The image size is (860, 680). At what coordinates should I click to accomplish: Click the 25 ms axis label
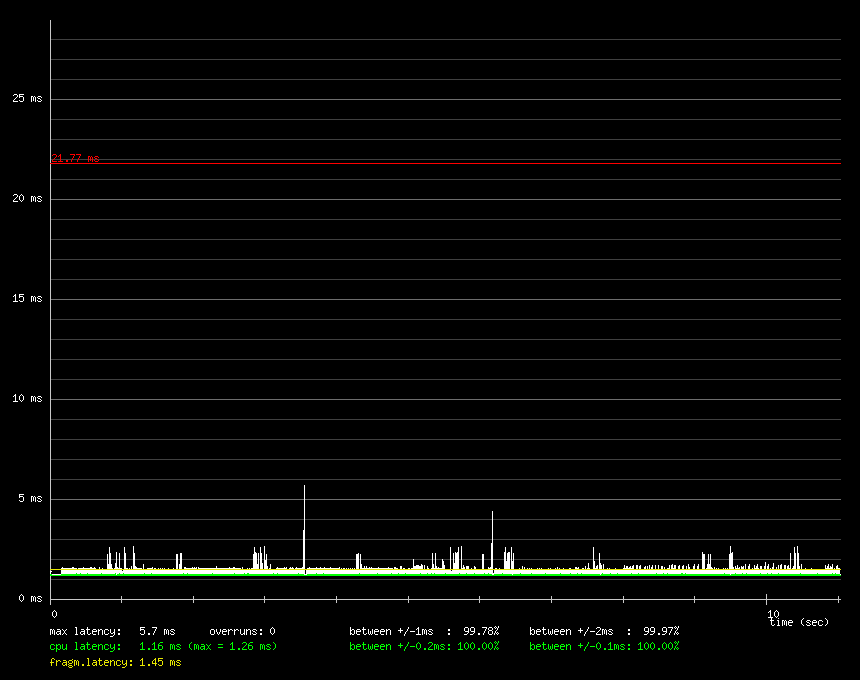[27, 98]
